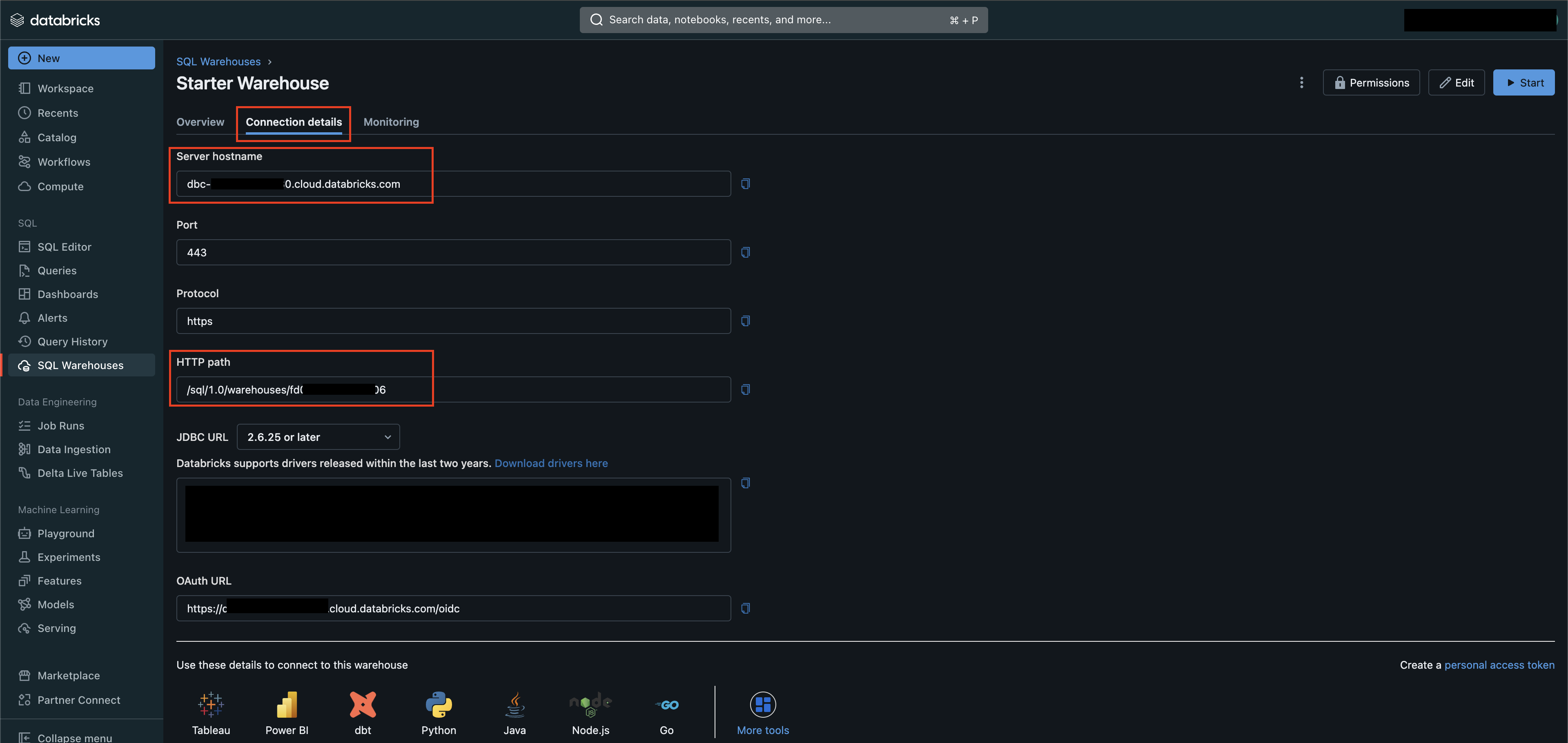Edit the Starter Warehouse
The width and height of the screenshot is (1568, 743).
[1456, 83]
